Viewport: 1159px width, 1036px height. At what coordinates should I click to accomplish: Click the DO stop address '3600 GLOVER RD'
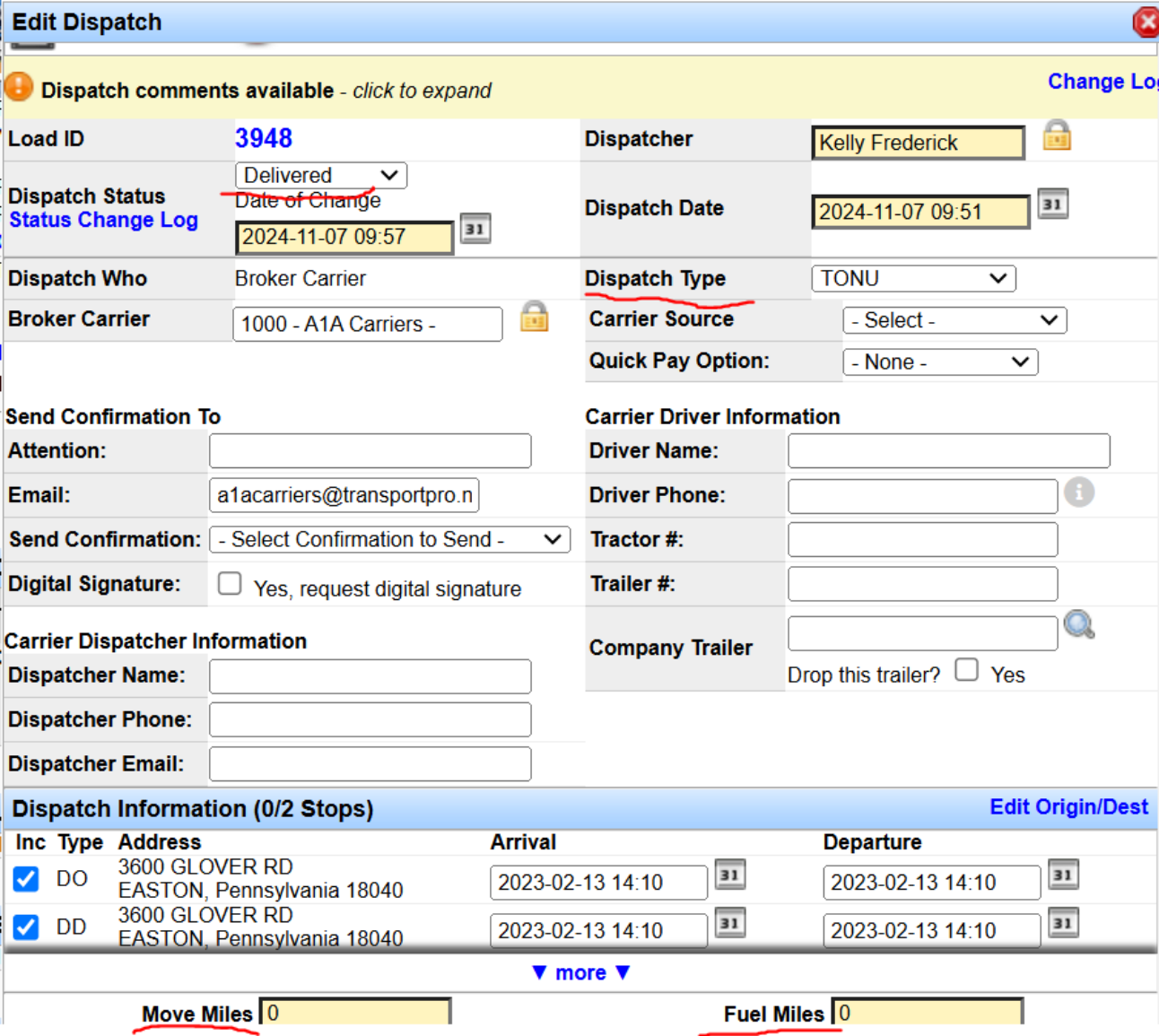click(205, 867)
